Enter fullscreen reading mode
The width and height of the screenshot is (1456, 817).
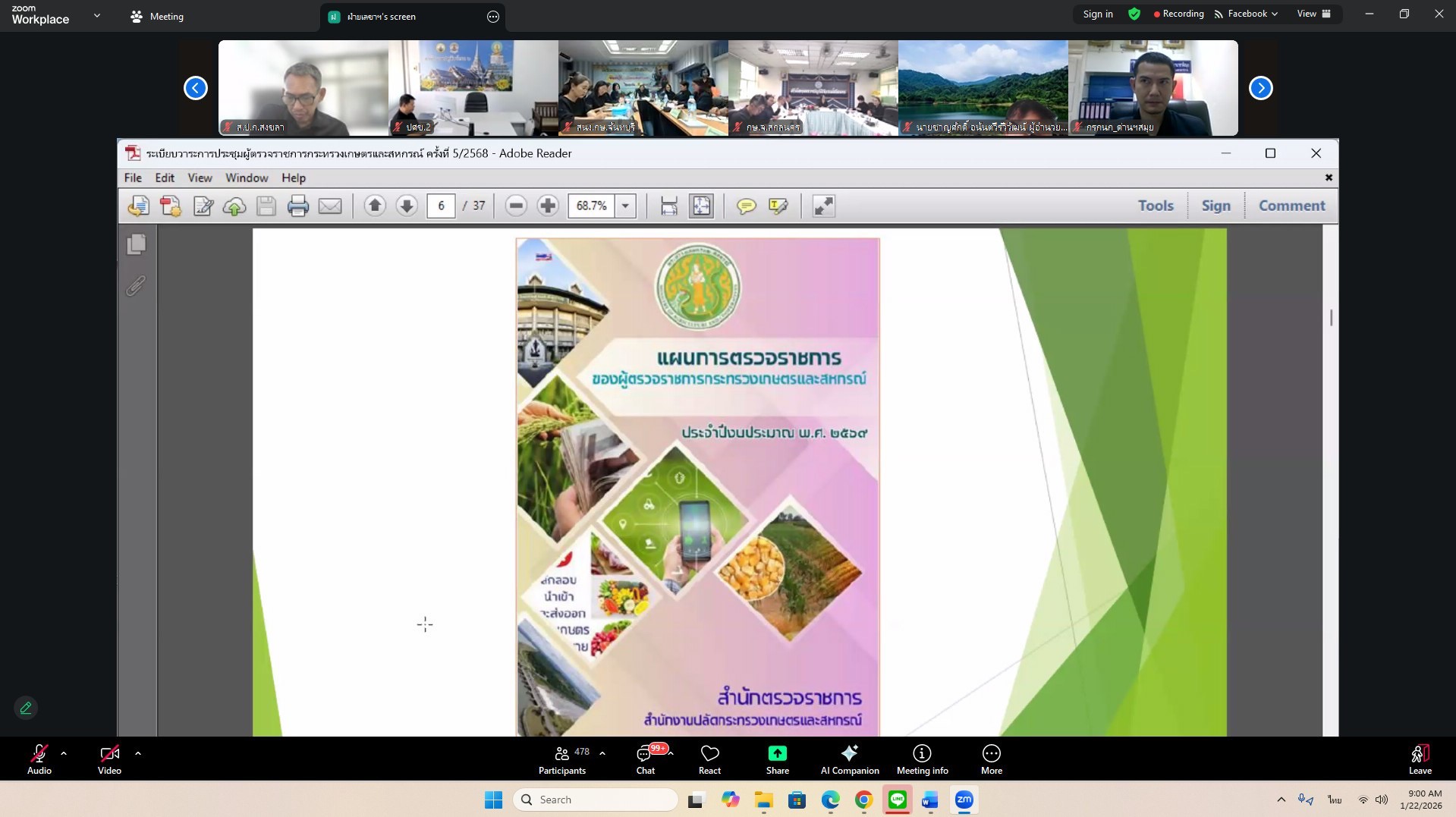tap(824, 206)
